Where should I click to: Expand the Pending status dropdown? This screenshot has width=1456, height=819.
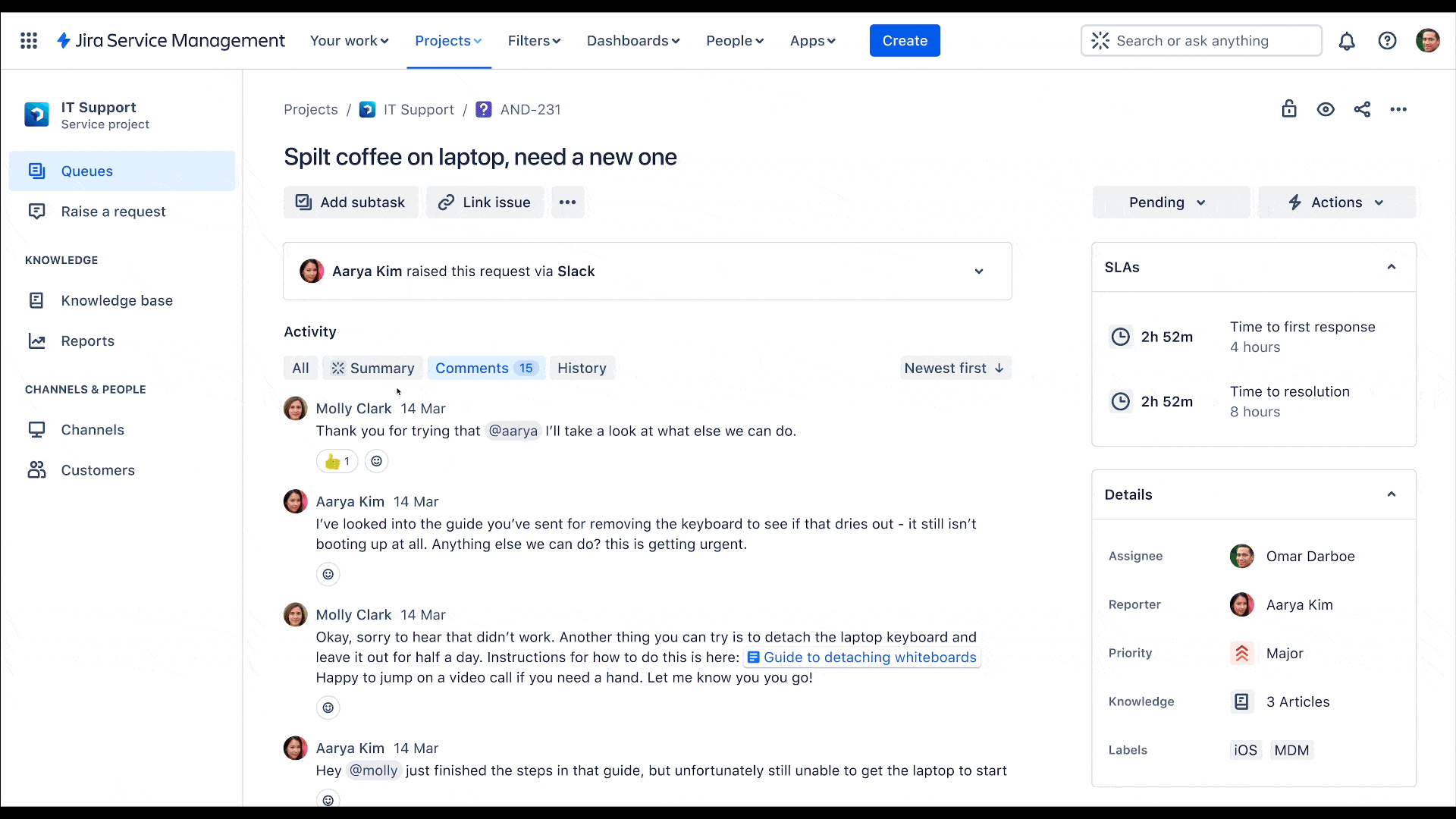coord(1167,202)
